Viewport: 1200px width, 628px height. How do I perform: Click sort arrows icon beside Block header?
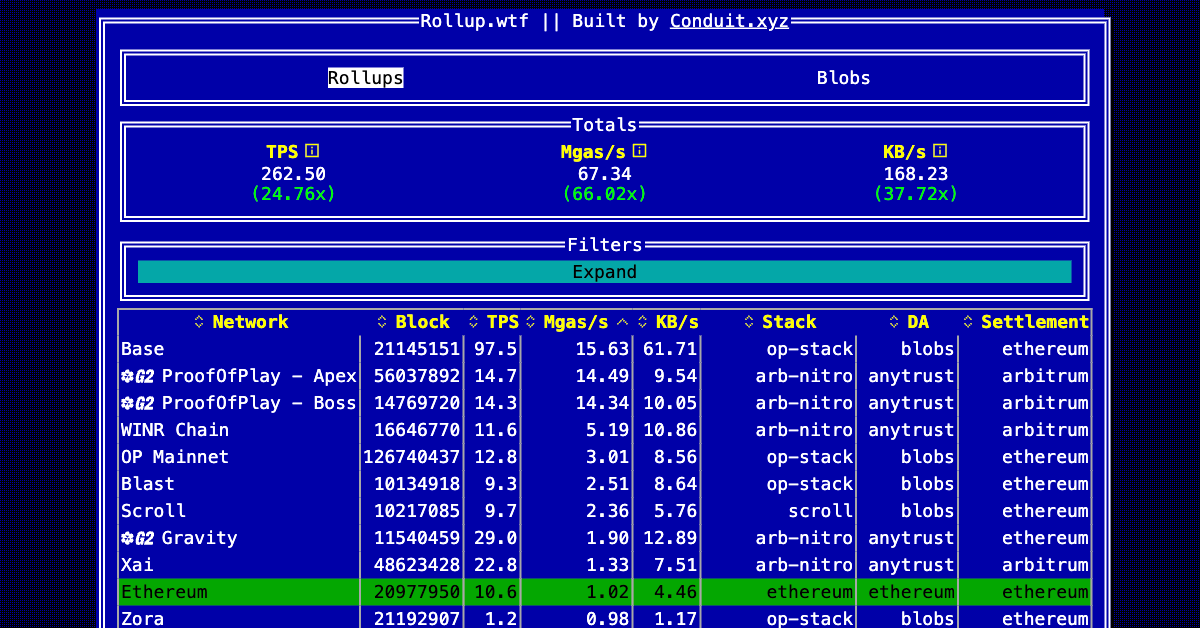382,322
